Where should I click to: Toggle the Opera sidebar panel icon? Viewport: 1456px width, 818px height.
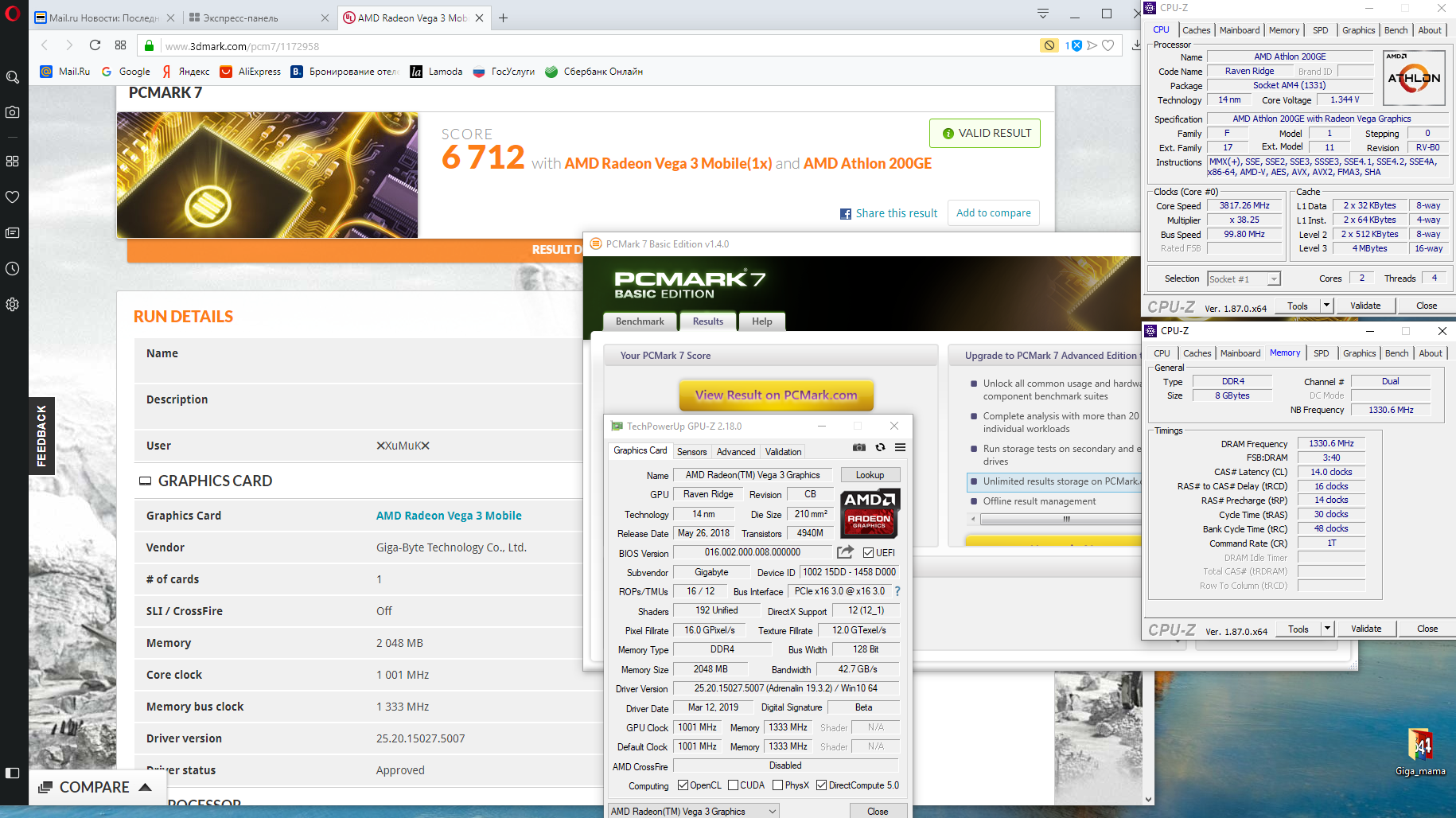[x=13, y=773]
